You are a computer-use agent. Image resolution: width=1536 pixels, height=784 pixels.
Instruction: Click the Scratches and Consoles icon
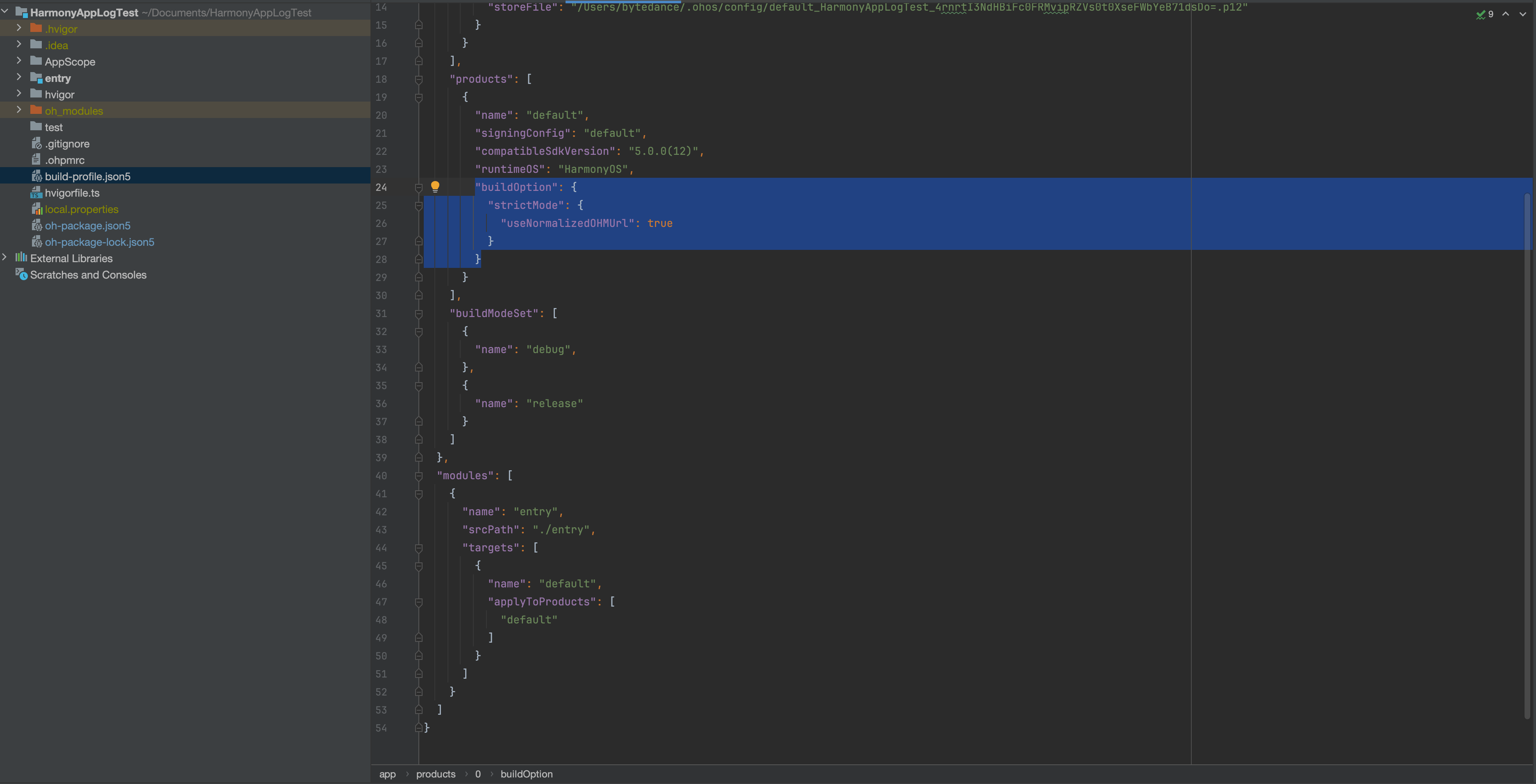click(x=21, y=274)
